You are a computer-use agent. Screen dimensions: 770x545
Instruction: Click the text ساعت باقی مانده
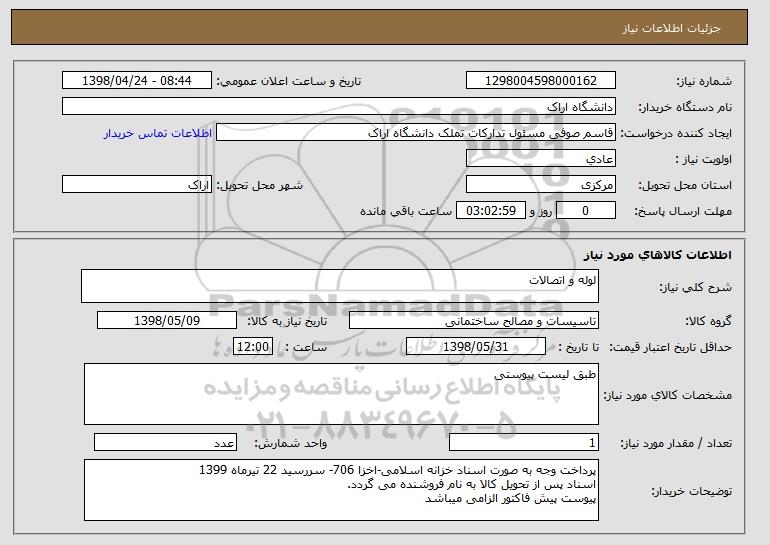[x=406, y=211]
